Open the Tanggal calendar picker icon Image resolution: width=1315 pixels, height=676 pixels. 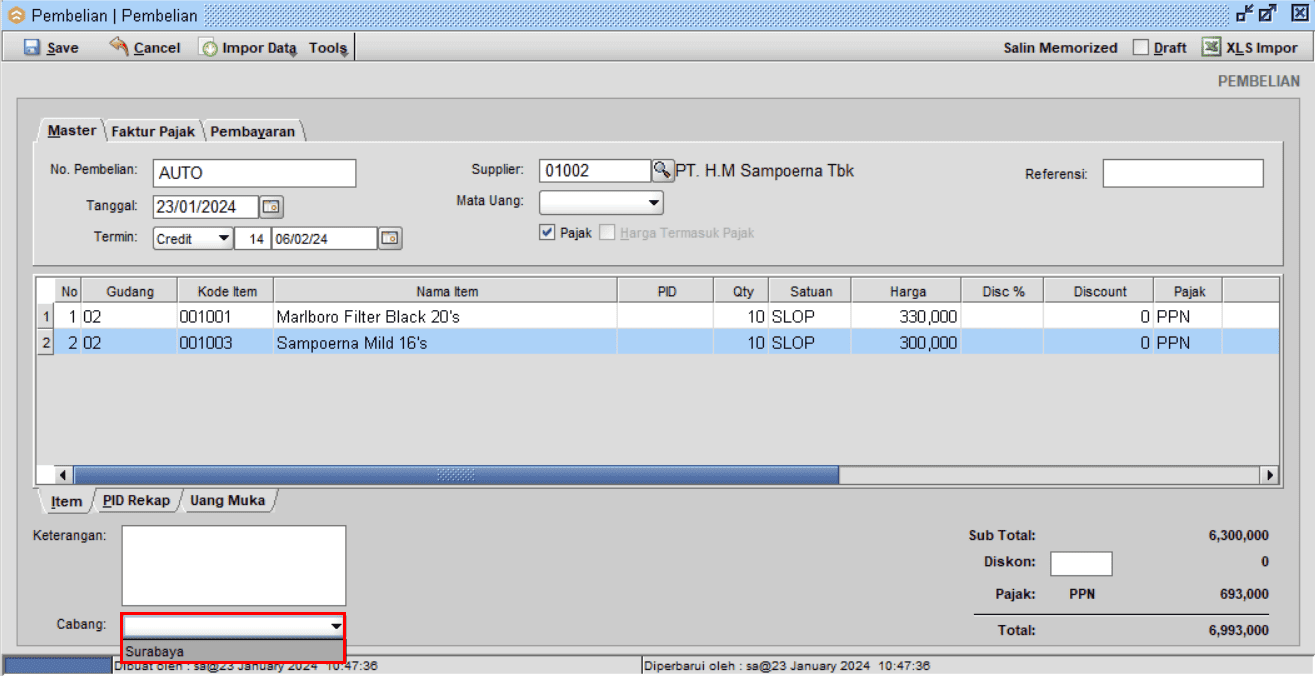tap(271, 207)
